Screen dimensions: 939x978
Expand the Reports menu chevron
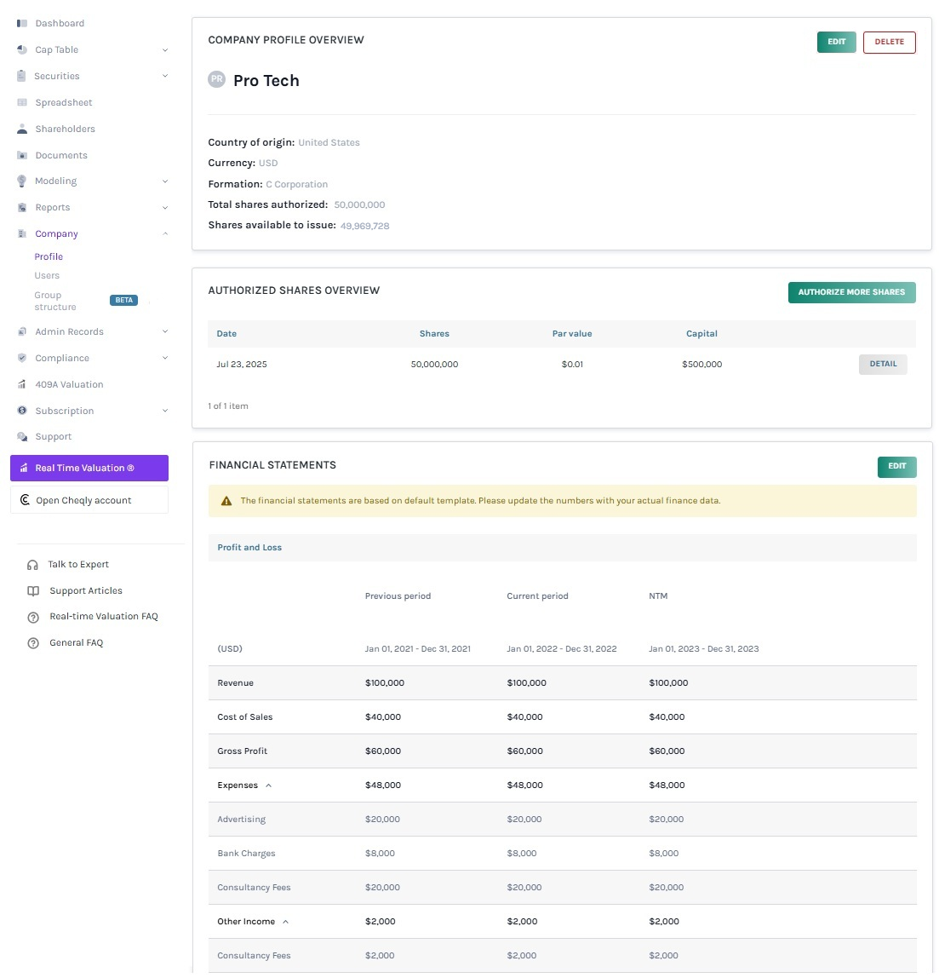coord(165,207)
